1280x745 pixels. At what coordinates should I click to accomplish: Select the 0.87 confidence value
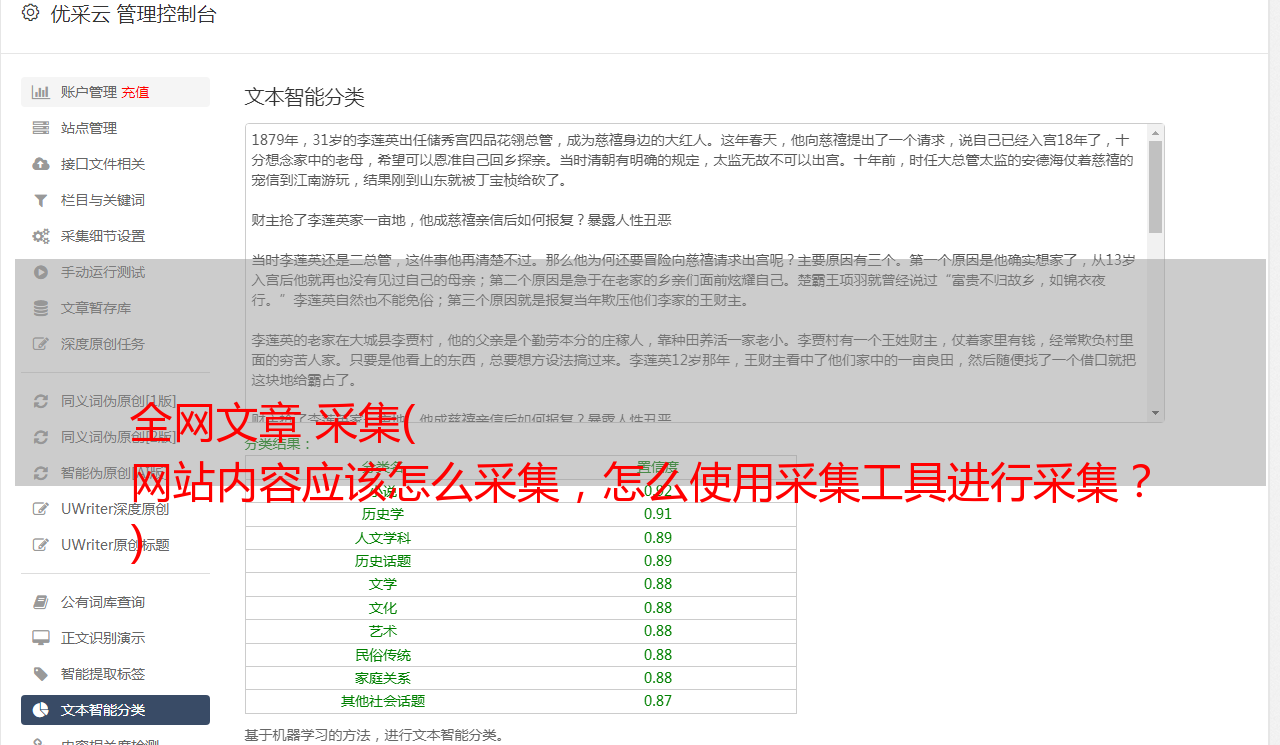658,701
